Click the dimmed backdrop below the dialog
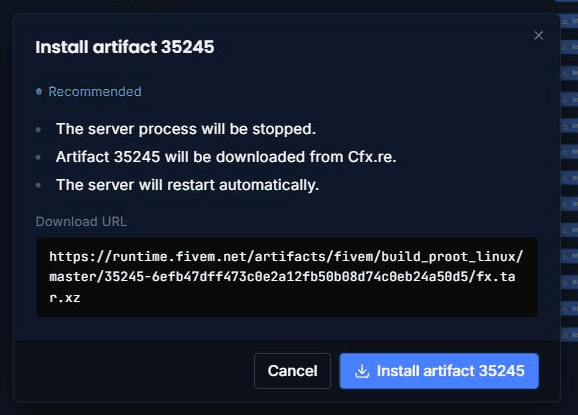The width and height of the screenshot is (578, 415). (289, 408)
